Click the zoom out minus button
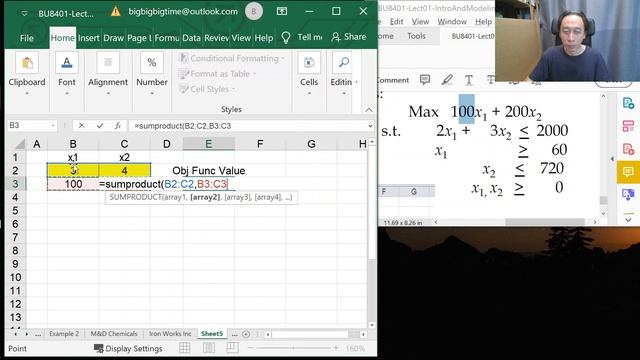The height and width of the screenshot is (360, 640). 251,348
